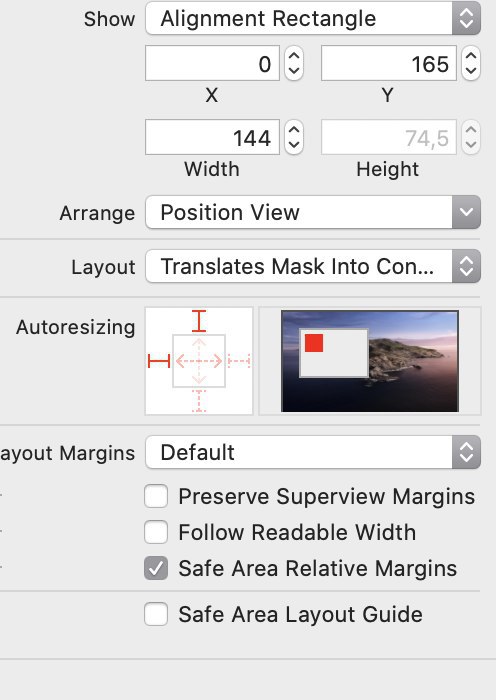Open the Layout Margins Default dropdown
Screen dimensions: 496x700
pyautogui.click(x=313, y=452)
